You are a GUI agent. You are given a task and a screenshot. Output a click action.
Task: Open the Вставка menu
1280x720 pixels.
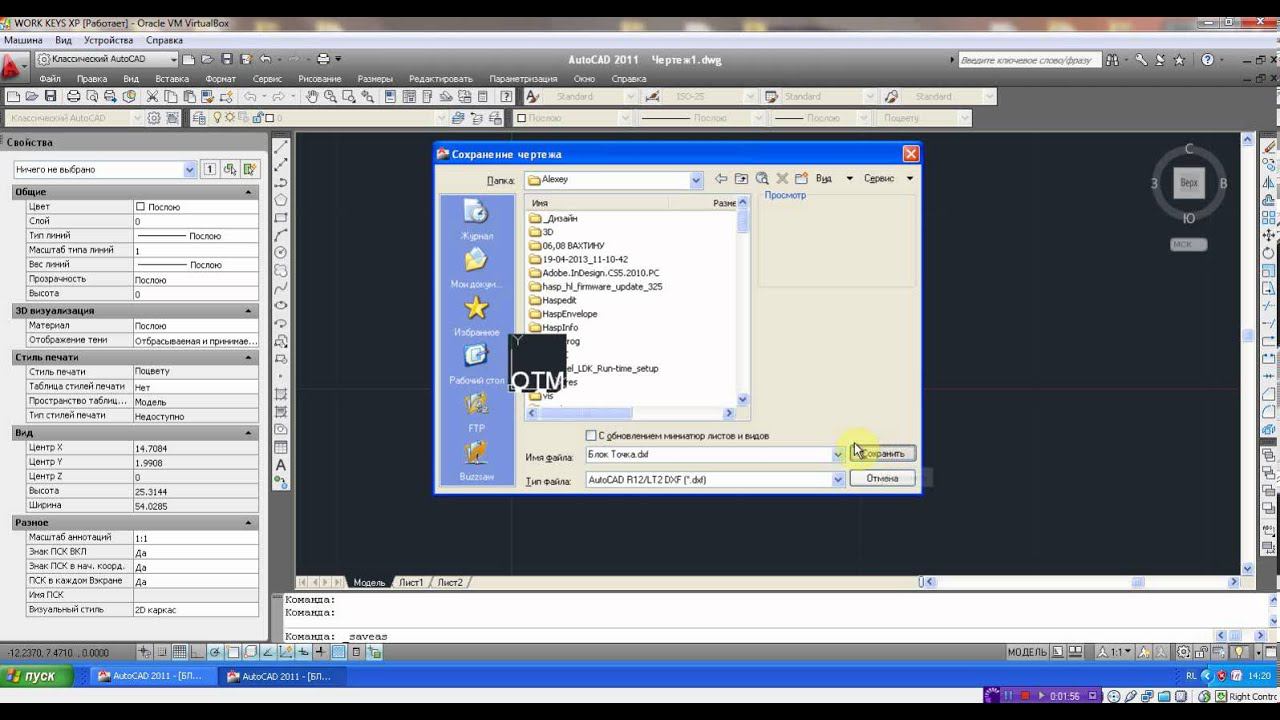tap(172, 79)
